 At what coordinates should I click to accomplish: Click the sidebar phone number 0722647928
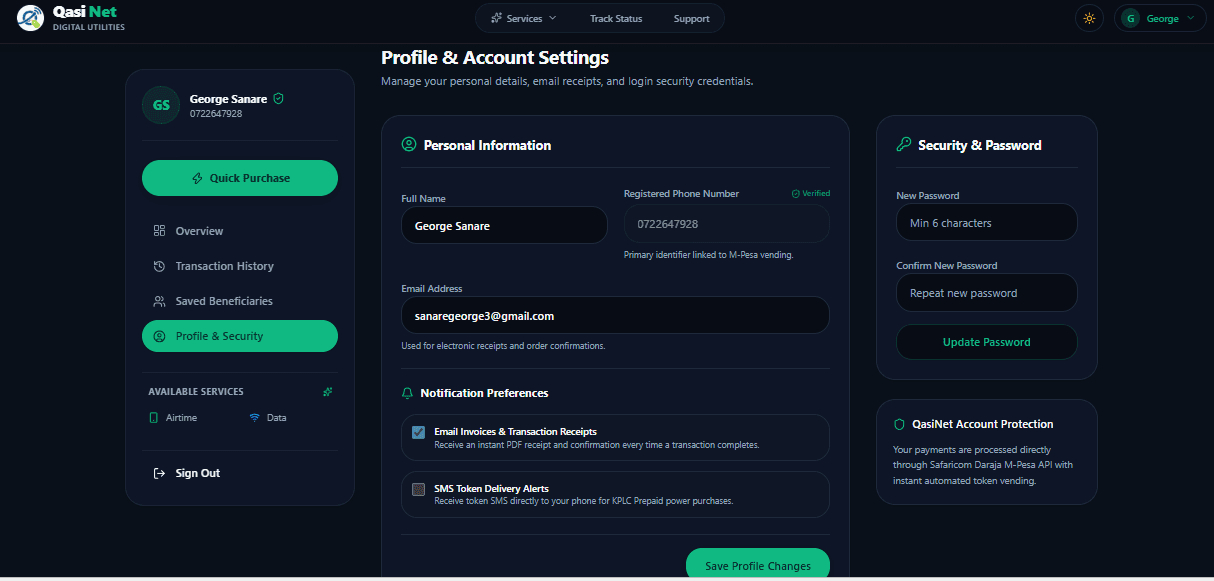[216, 114]
